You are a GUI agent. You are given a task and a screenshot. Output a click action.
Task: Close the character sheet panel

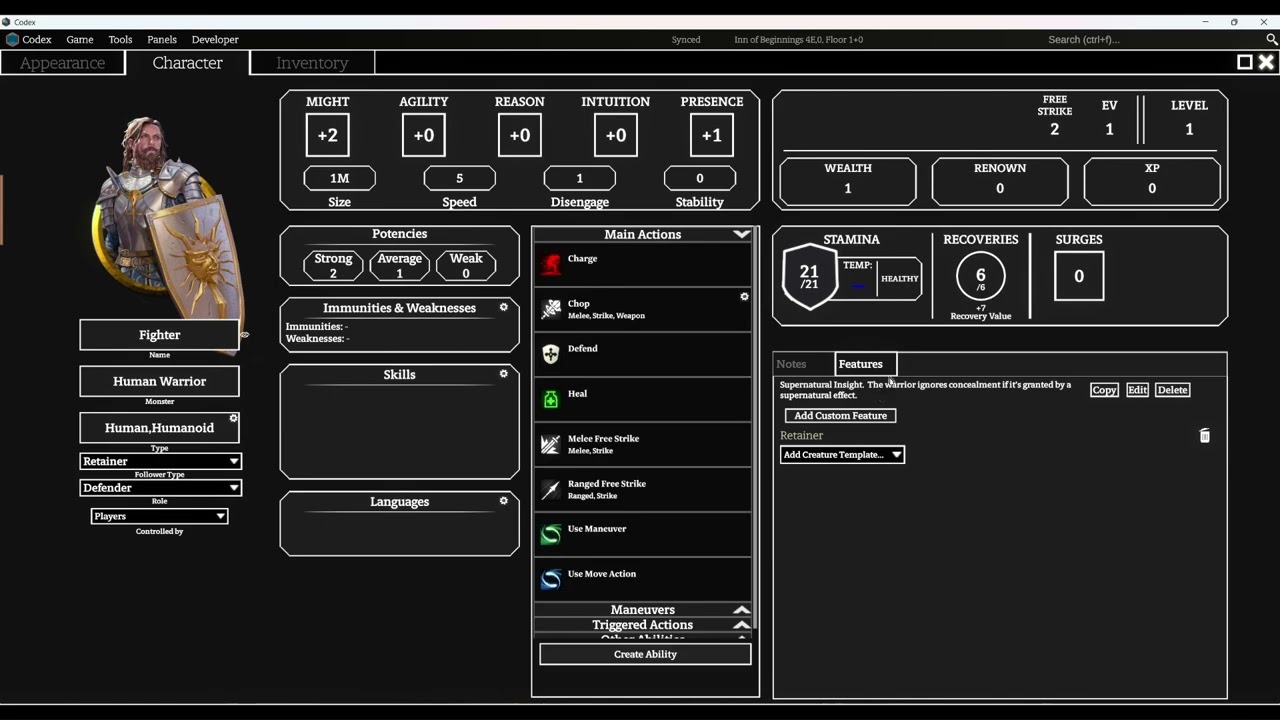[x=1266, y=62]
